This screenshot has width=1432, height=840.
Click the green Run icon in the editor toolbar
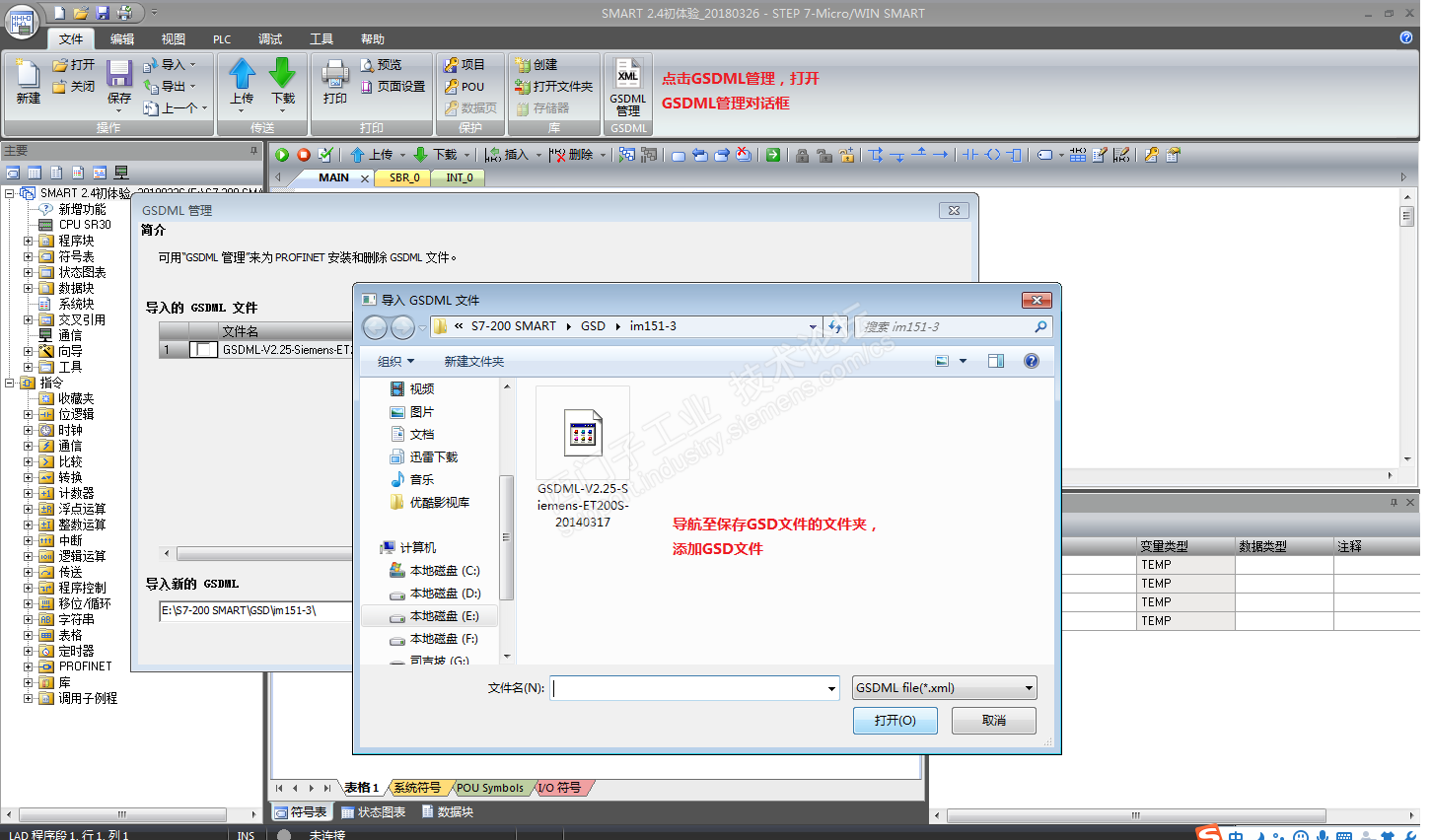(x=282, y=155)
